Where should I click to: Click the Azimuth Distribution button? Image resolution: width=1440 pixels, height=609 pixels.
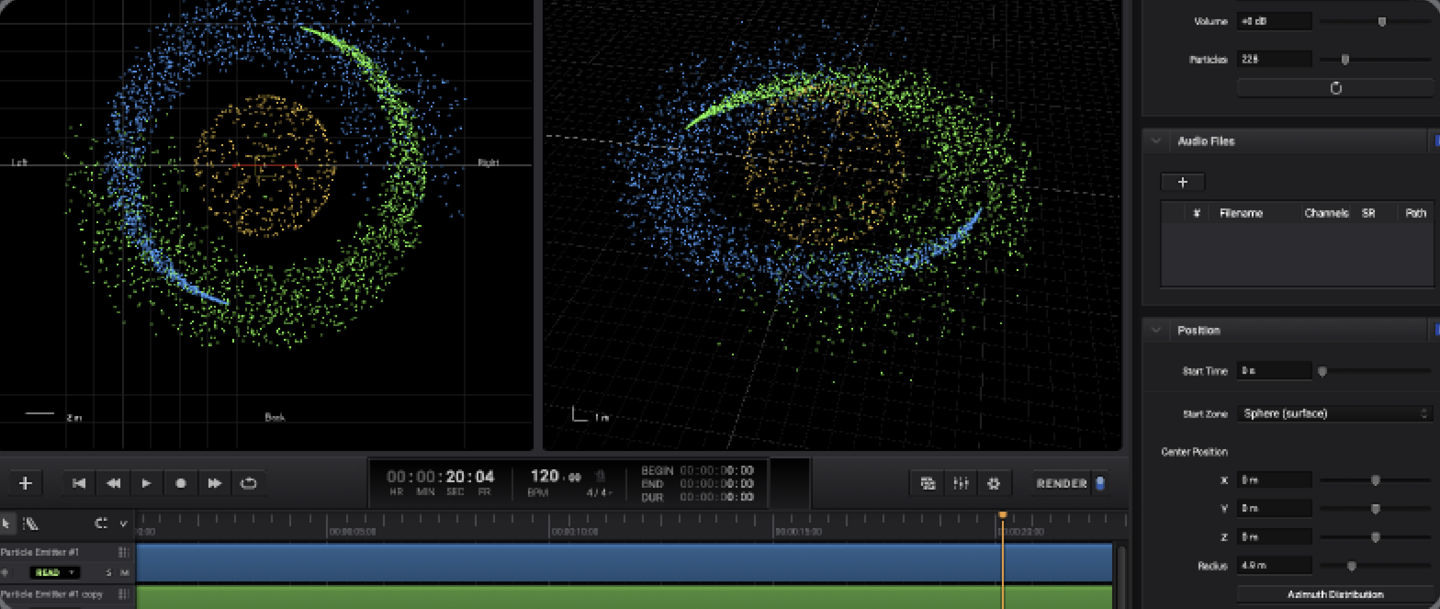click(1335, 594)
